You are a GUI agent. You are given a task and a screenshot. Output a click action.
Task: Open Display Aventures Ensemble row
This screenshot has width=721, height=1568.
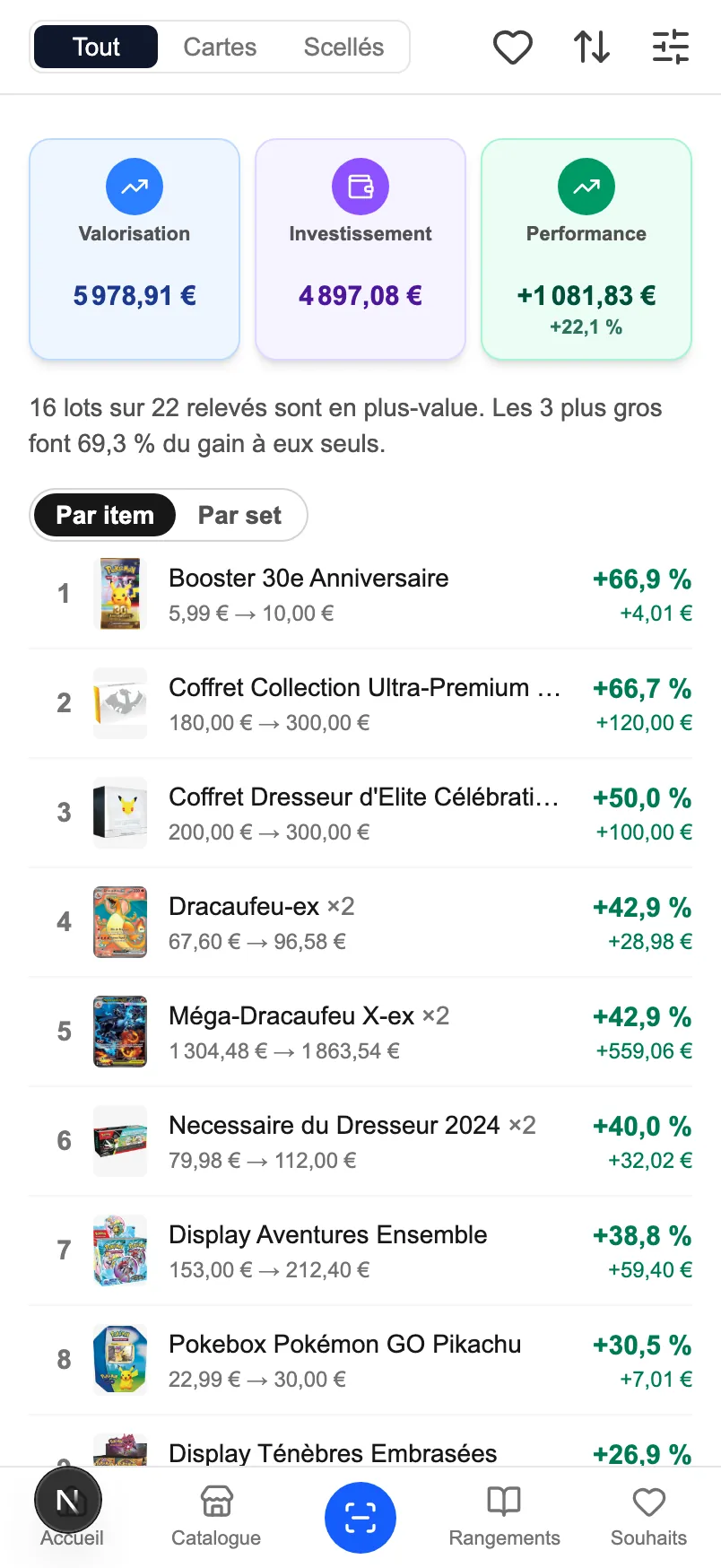(x=360, y=1250)
